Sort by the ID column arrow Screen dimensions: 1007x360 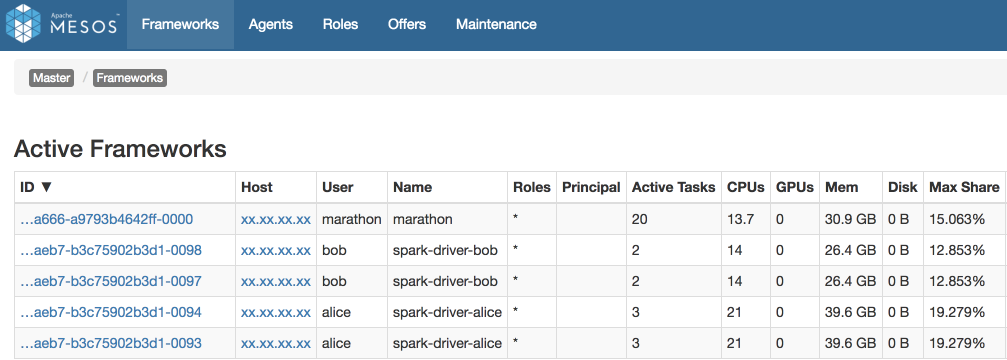tap(46, 187)
